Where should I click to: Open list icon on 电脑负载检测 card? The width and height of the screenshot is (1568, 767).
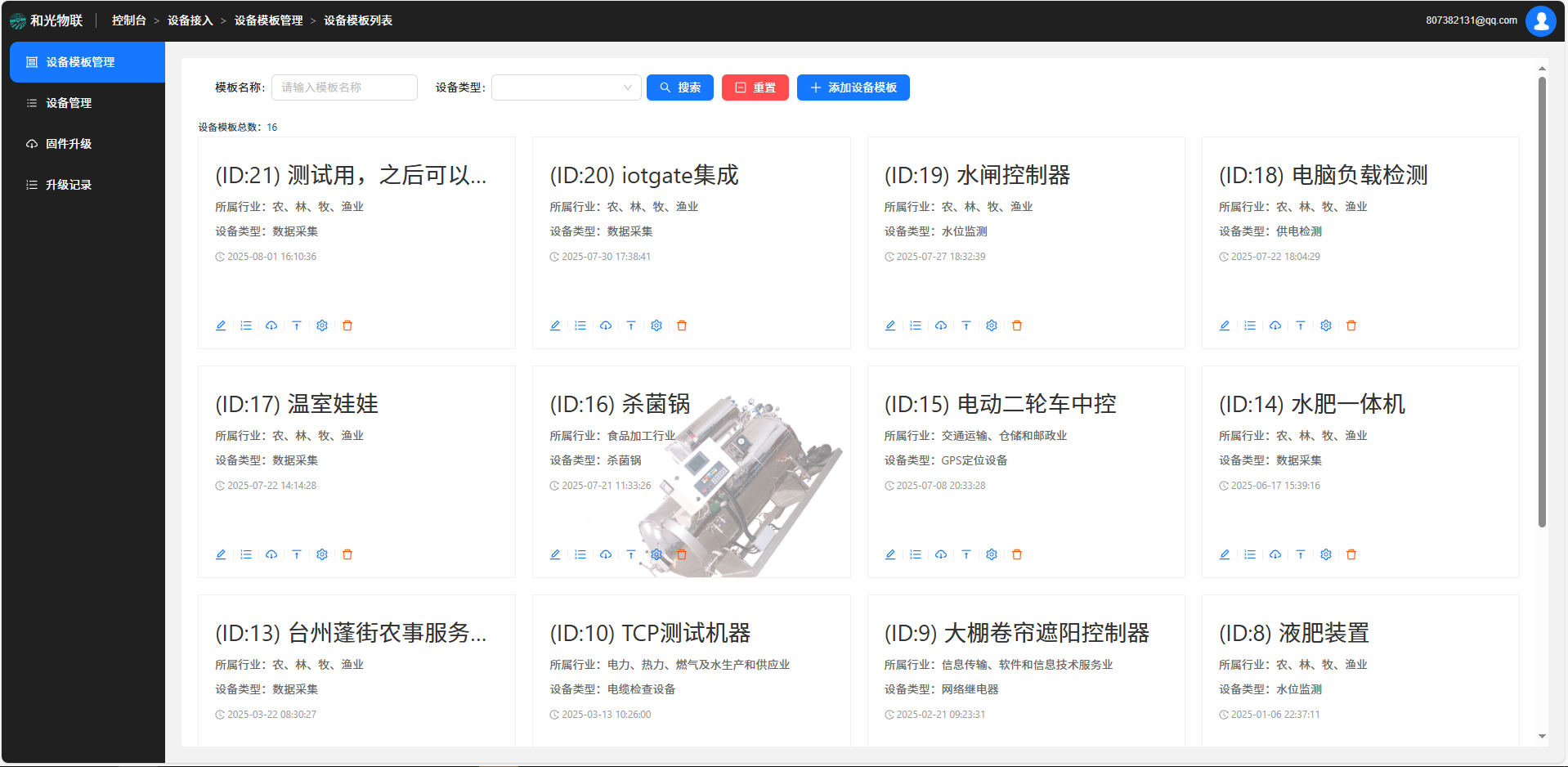pyautogui.click(x=1250, y=325)
